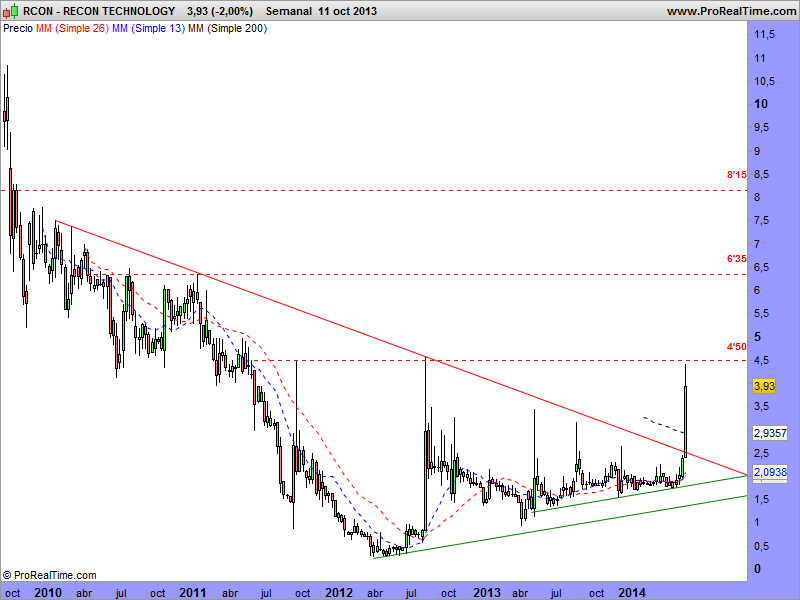Click the 10,5 value on price axis
800x600 pixels.
764,81
